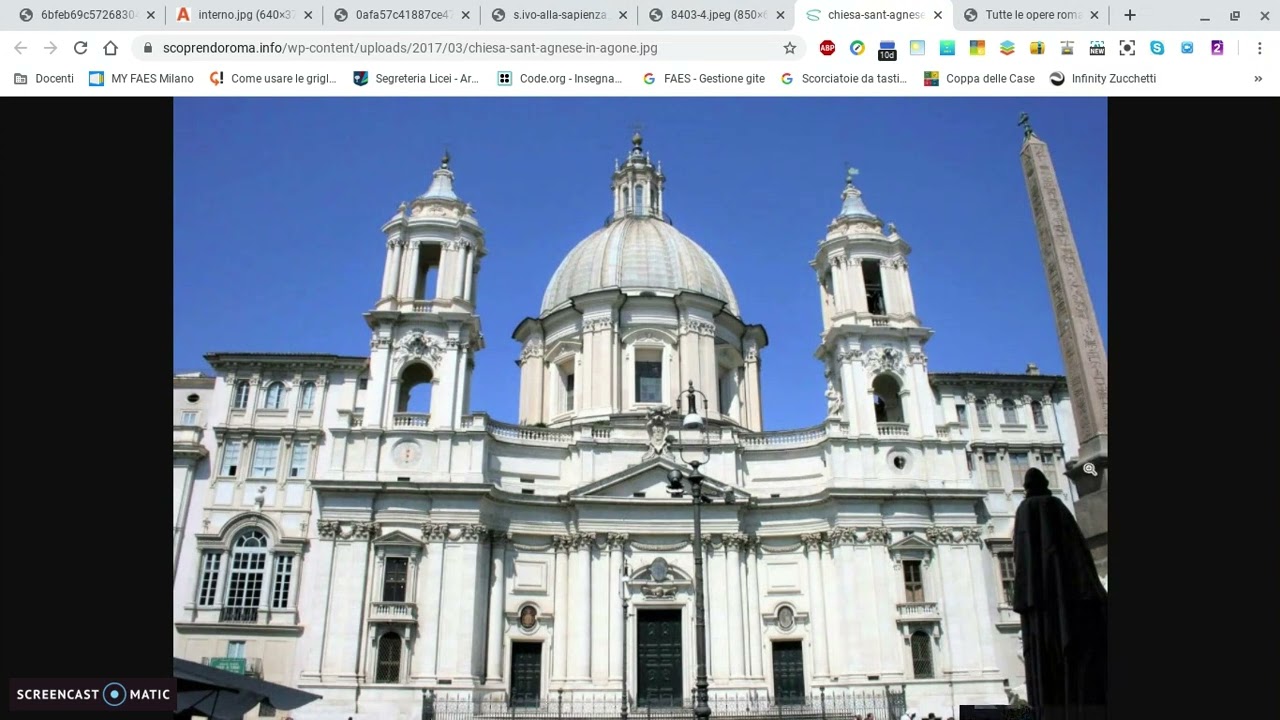The width and height of the screenshot is (1280, 720).
Task: View site info via padlock icon
Action: [x=148, y=48]
